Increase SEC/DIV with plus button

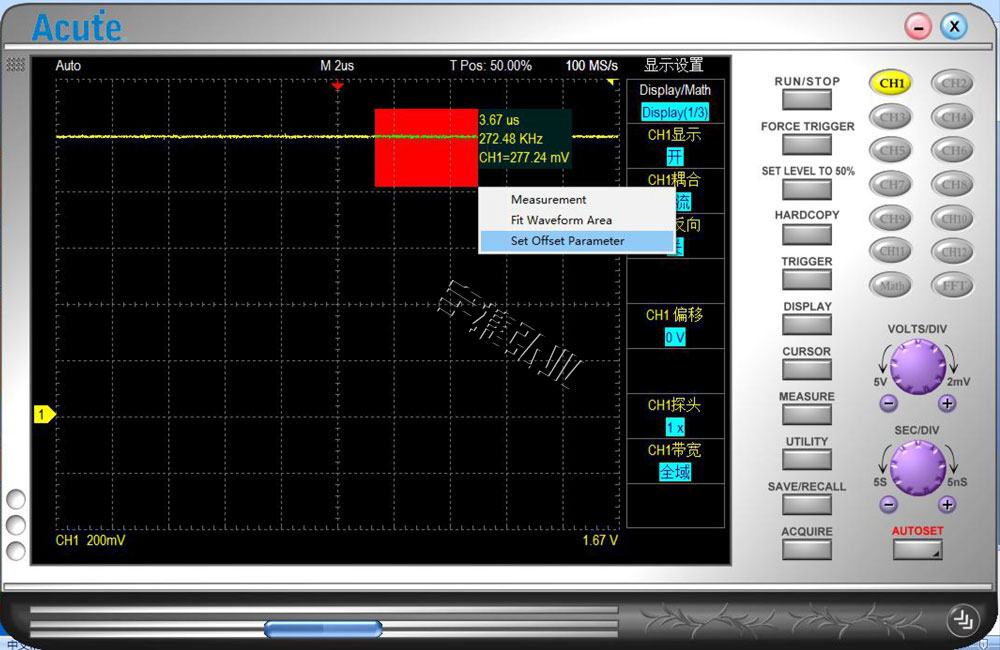(947, 505)
